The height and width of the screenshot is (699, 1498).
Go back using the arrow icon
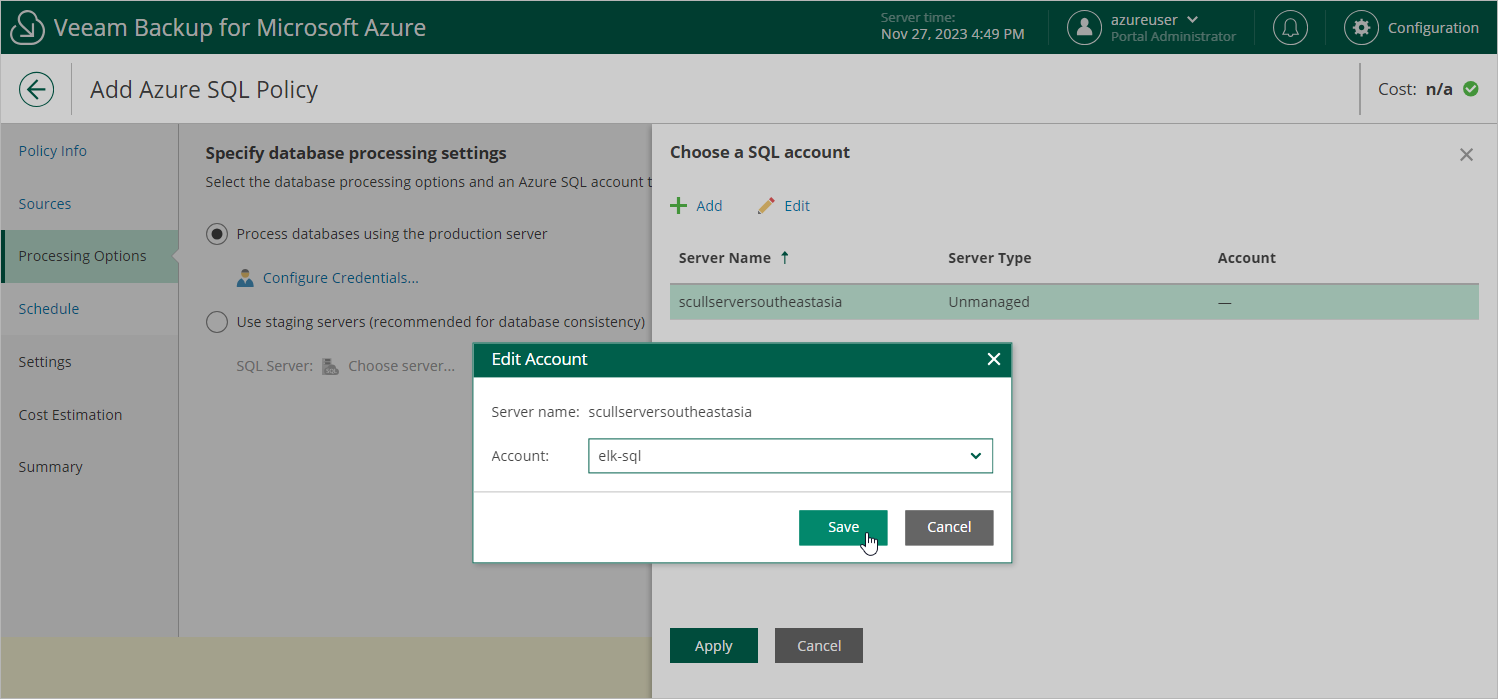pyautogui.click(x=36, y=89)
